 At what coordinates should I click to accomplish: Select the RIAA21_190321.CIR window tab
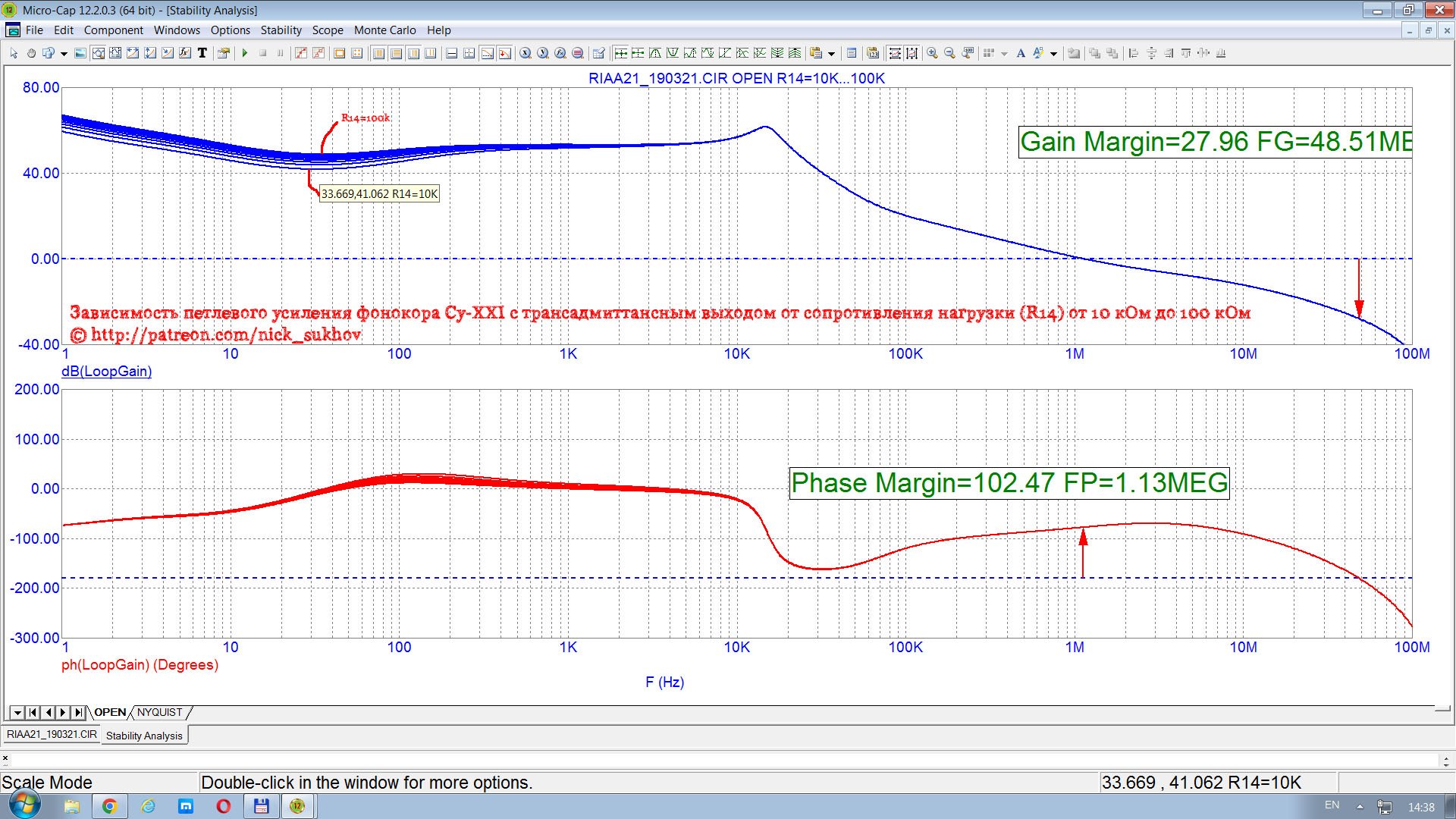coord(52,734)
